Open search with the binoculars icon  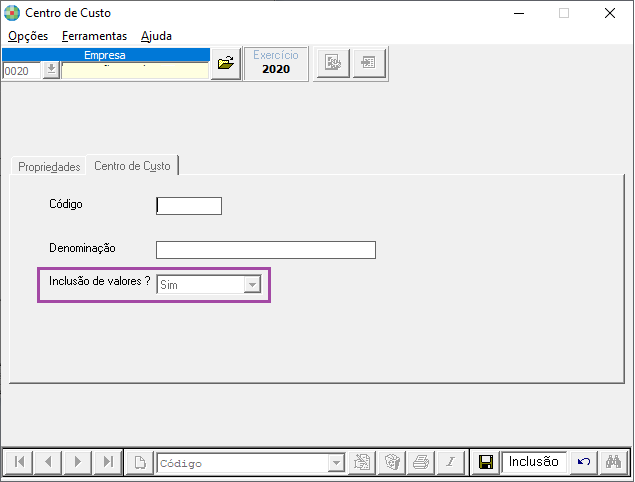pos(614,462)
